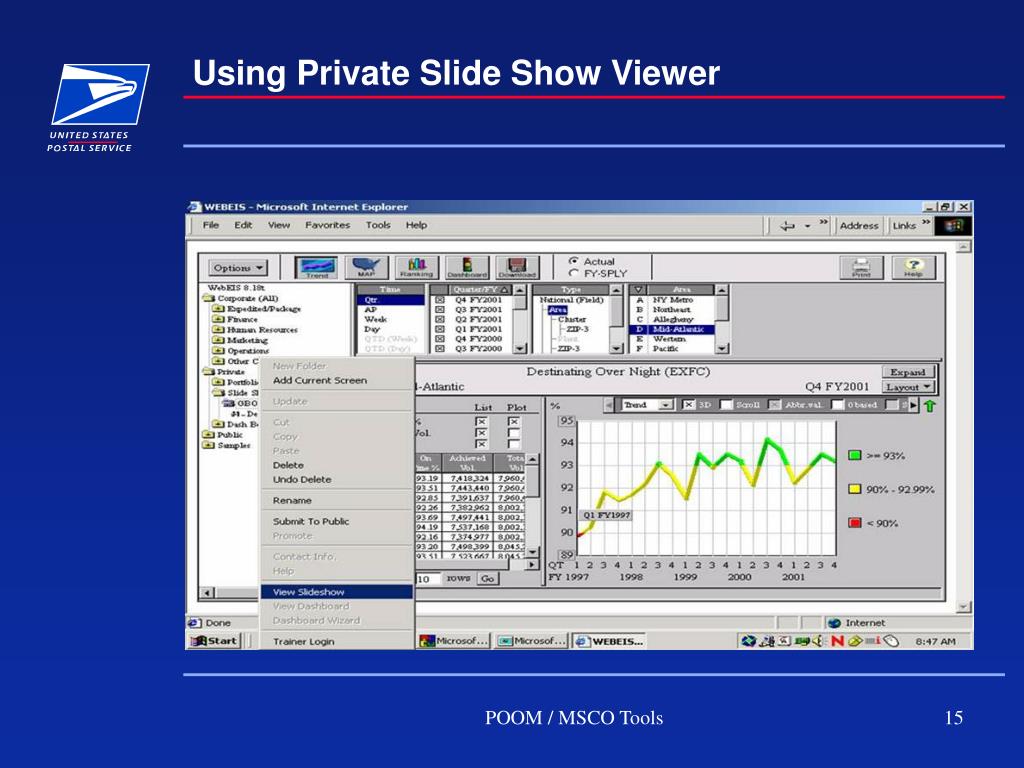This screenshot has height=768, width=1024.
Task: Select the Actual radio button
Action: coord(573,261)
